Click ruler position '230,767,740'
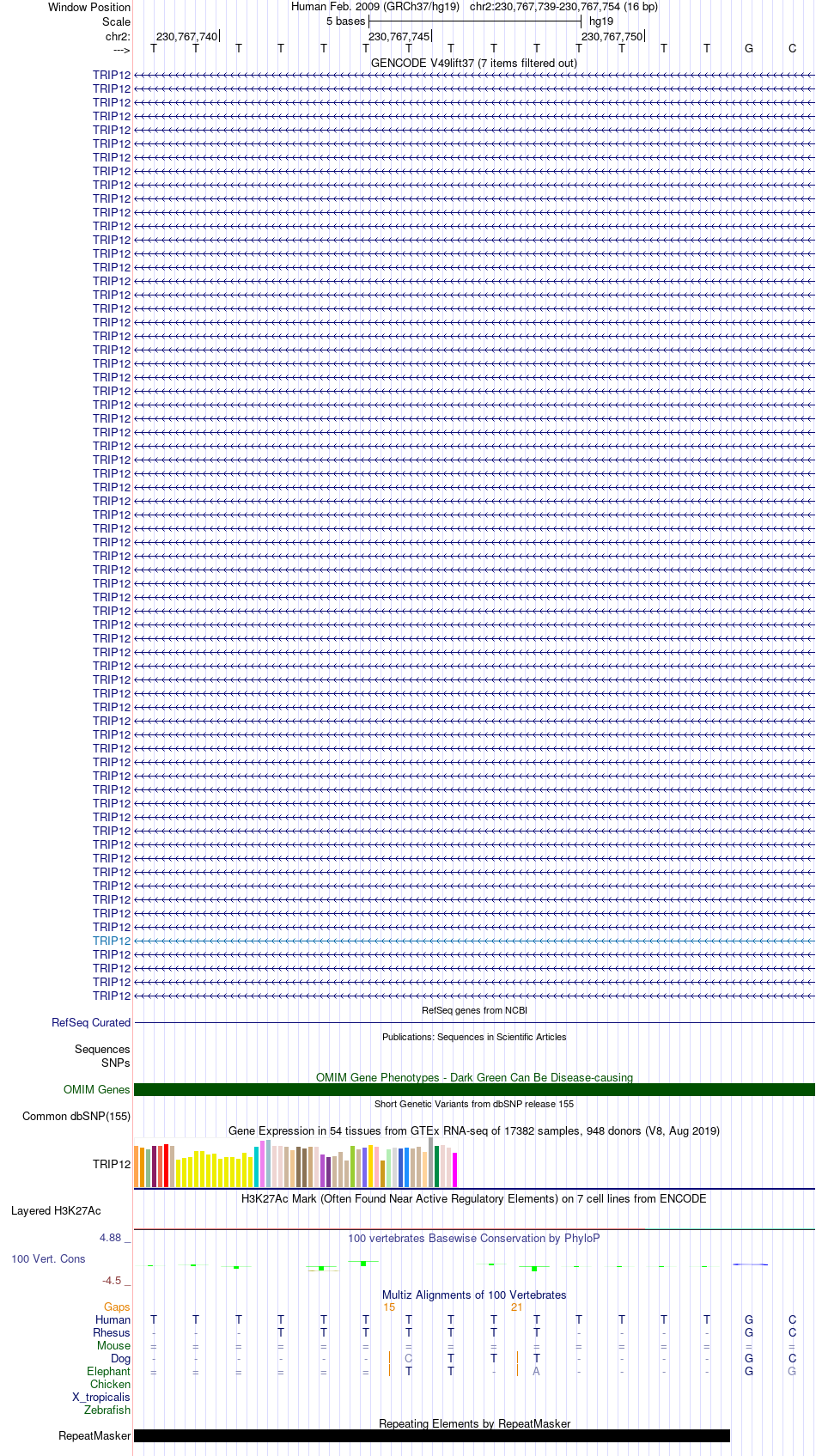 tap(186, 36)
